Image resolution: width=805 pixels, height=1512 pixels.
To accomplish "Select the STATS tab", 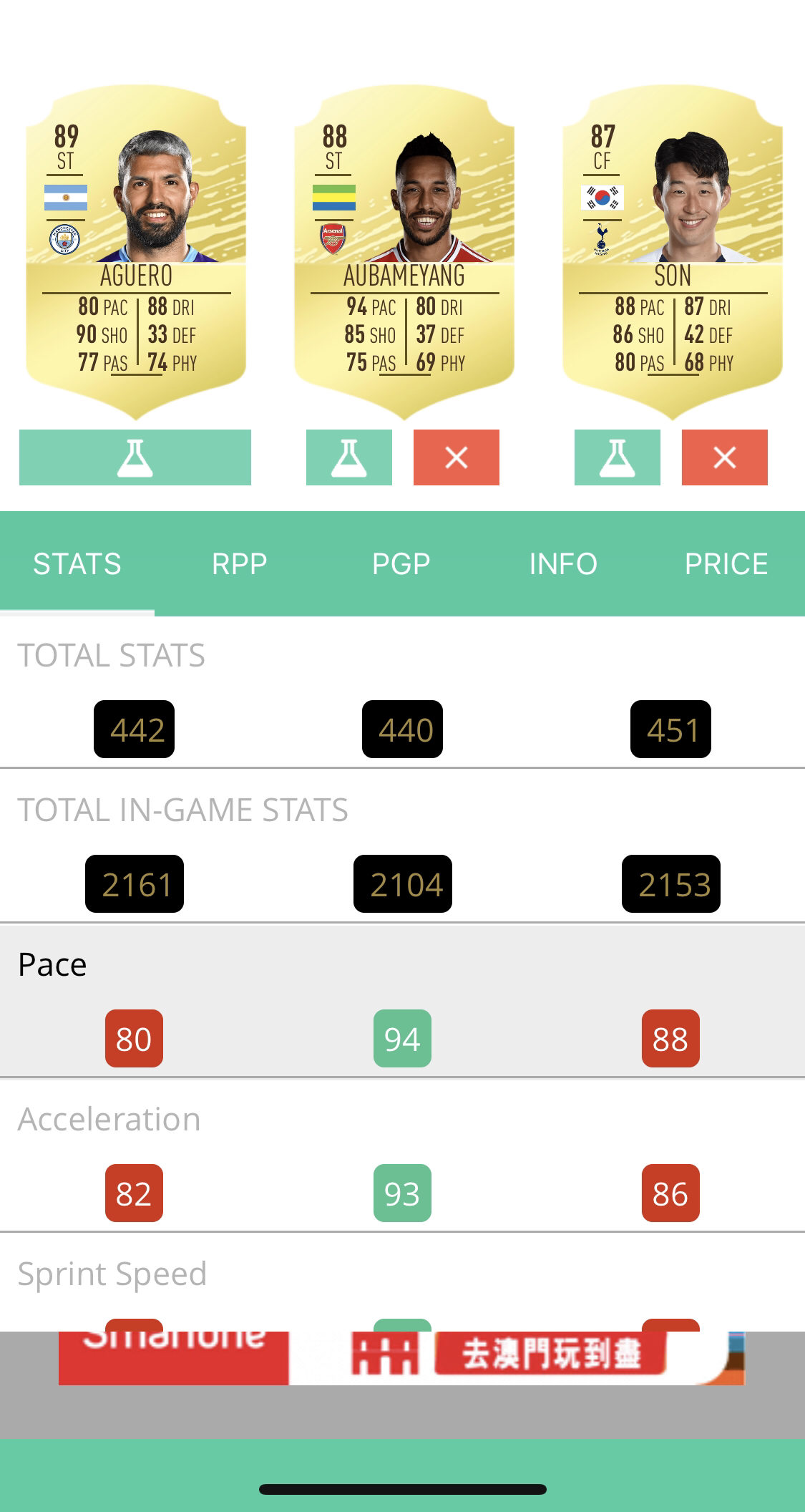I will click(77, 564).
